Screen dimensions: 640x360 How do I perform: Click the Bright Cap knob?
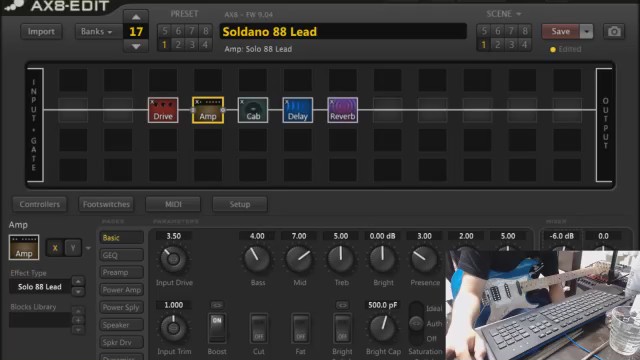click(382, 329)
